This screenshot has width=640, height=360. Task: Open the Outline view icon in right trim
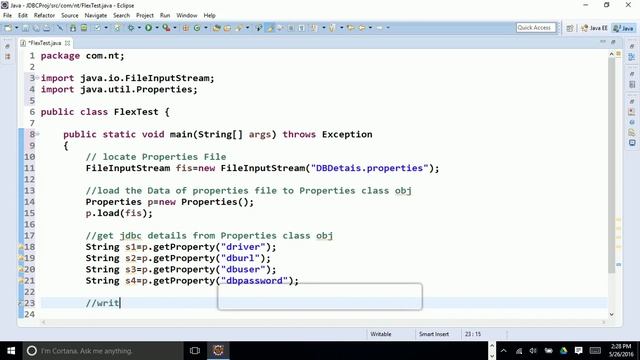632,57
